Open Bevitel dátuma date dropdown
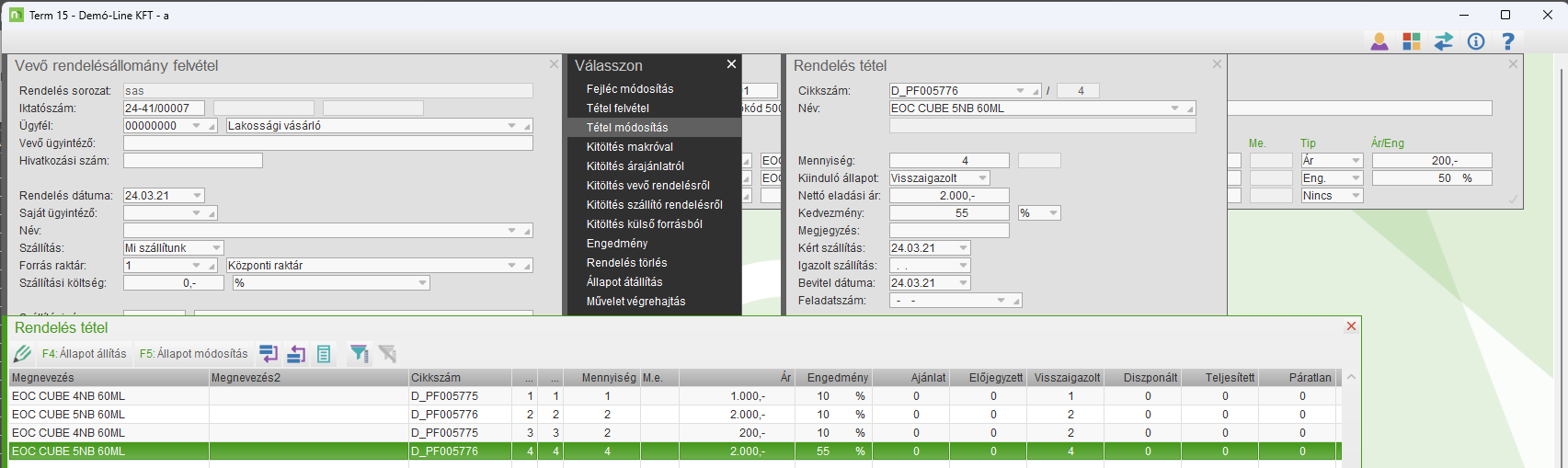 coord(963,283)
